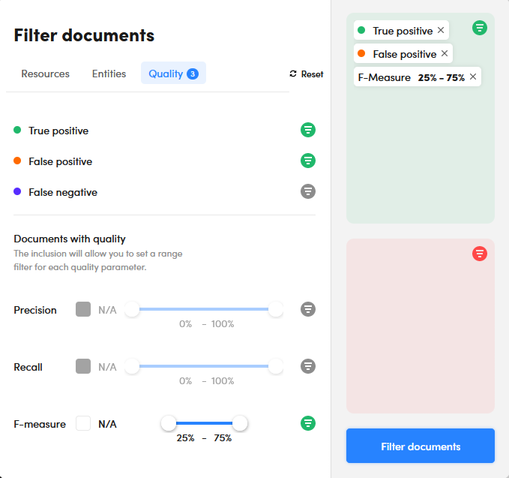Check the F-measure N/A checkbox
The width and height of the screenshot is (509, 478).
coord(83,423)
